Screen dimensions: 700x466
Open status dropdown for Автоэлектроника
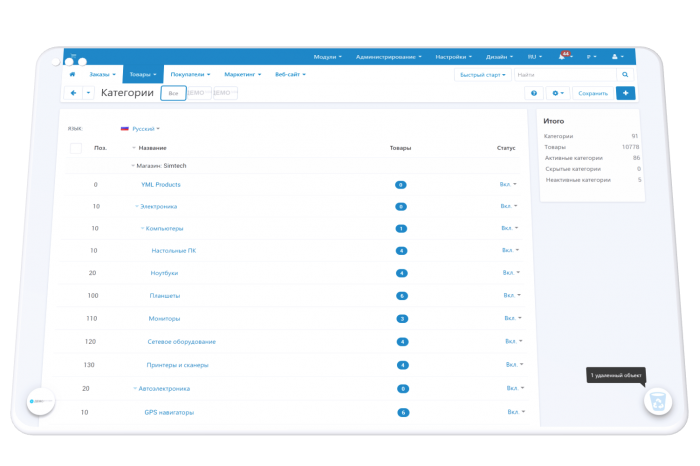515,388
